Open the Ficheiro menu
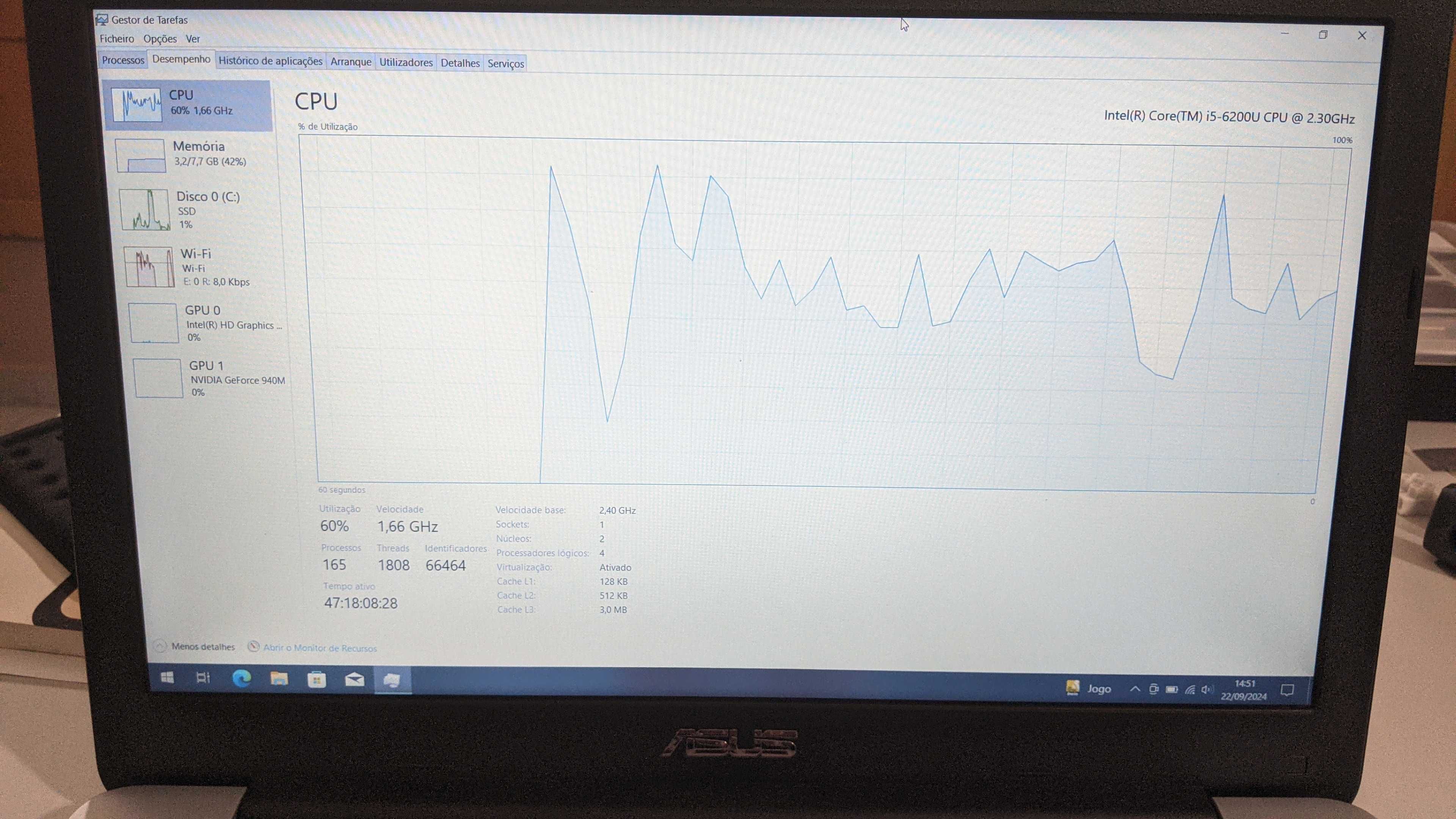 tap(116, 38)
